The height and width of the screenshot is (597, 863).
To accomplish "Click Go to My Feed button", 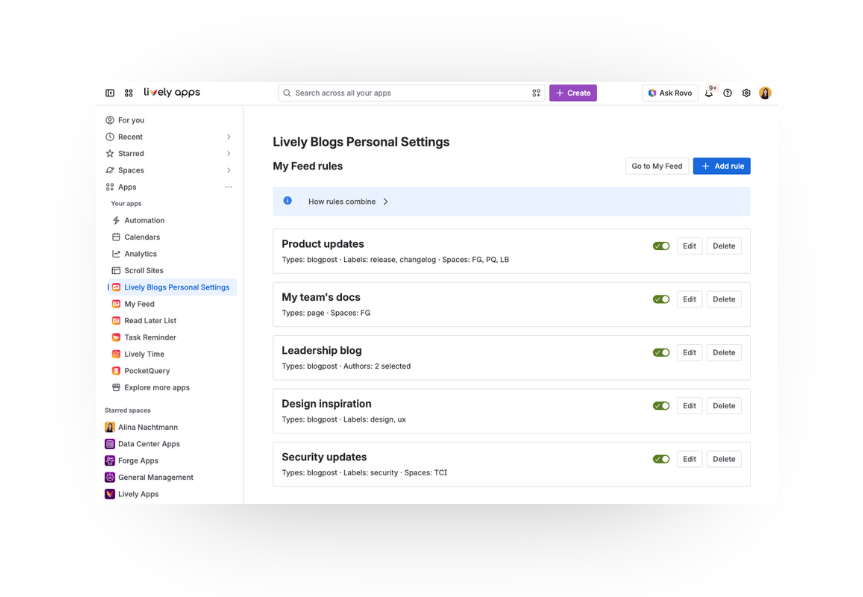I will pos(657,166).
